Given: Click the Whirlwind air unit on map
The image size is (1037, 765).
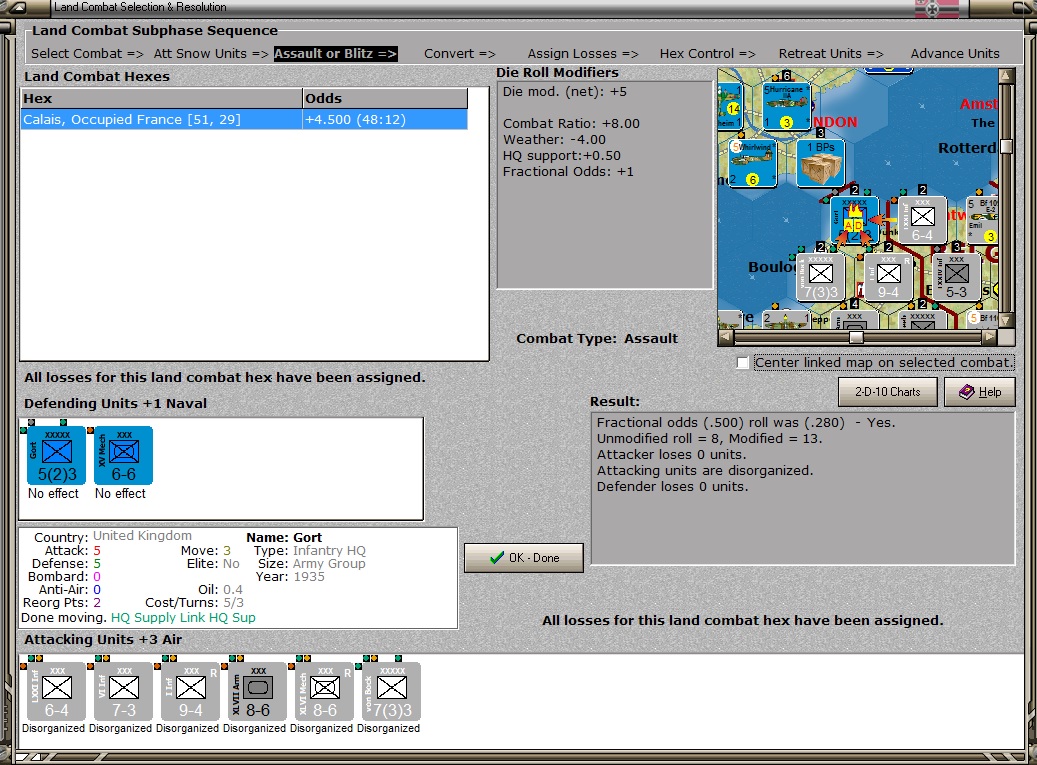Looking at the screenshot, I should (x=753, y=163).
